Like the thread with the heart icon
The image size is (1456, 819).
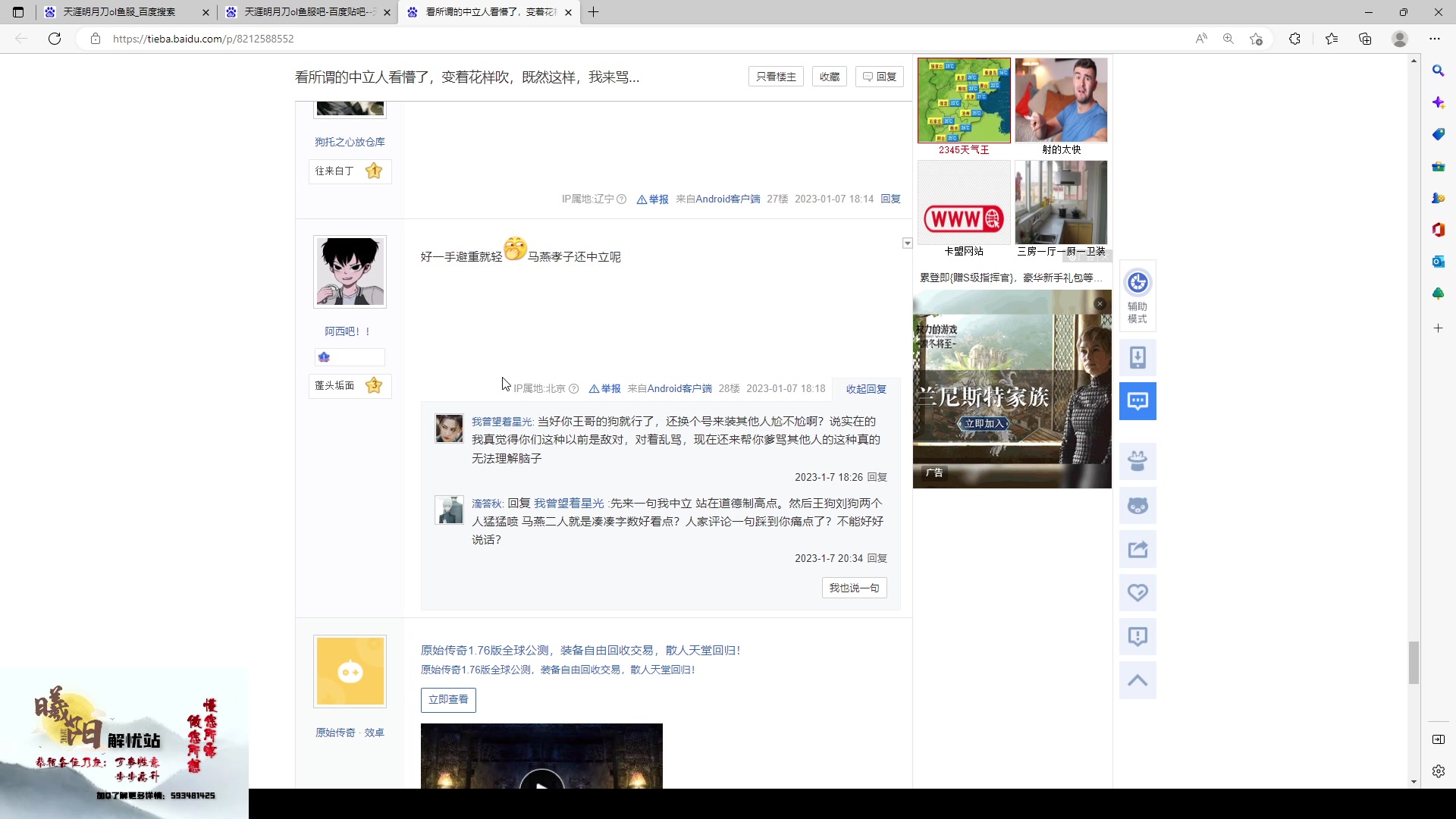click(x=1137, y=592)
